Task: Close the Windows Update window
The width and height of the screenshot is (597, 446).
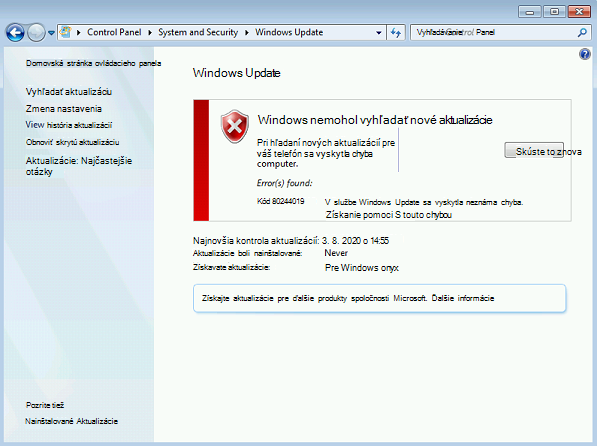Action: click(579, 12)
